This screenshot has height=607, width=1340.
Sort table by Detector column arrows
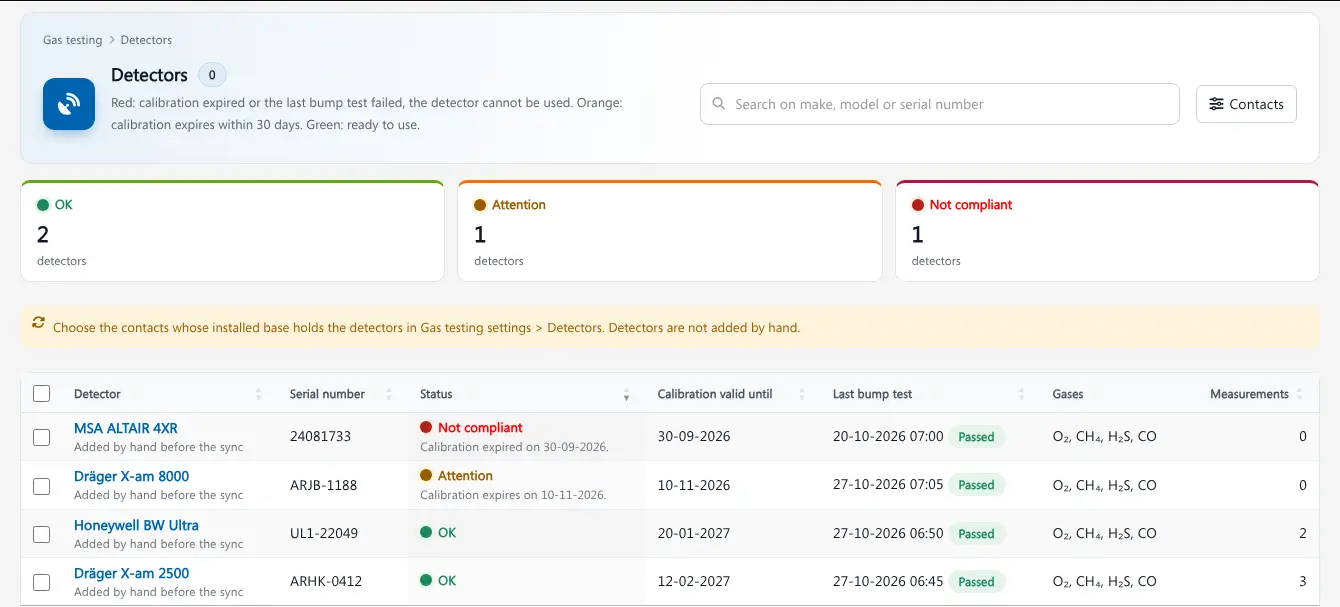[259, 394]
